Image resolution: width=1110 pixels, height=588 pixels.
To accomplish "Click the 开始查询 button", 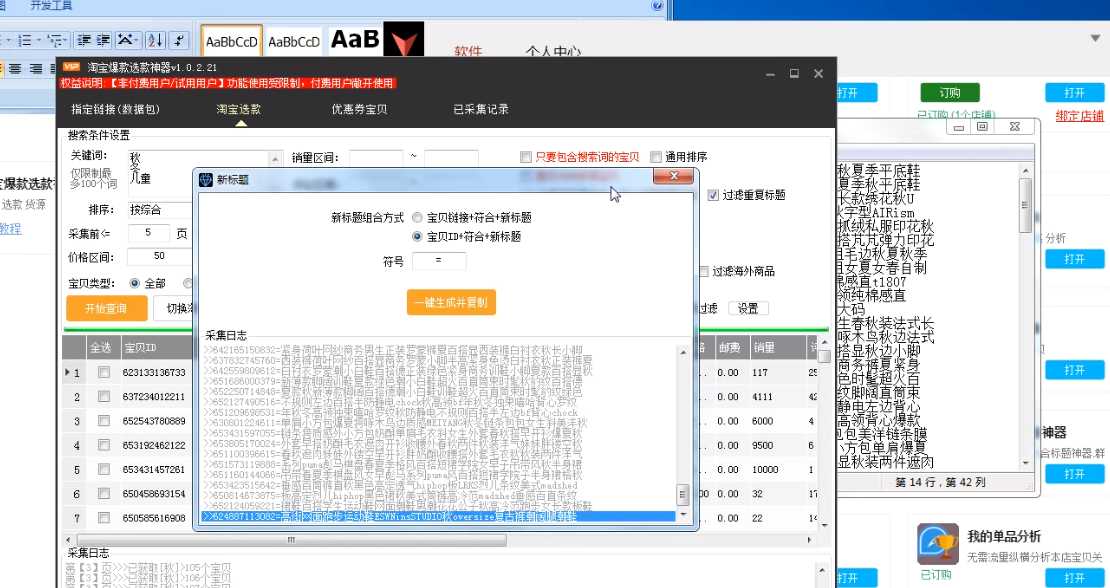I will [106, 308].
